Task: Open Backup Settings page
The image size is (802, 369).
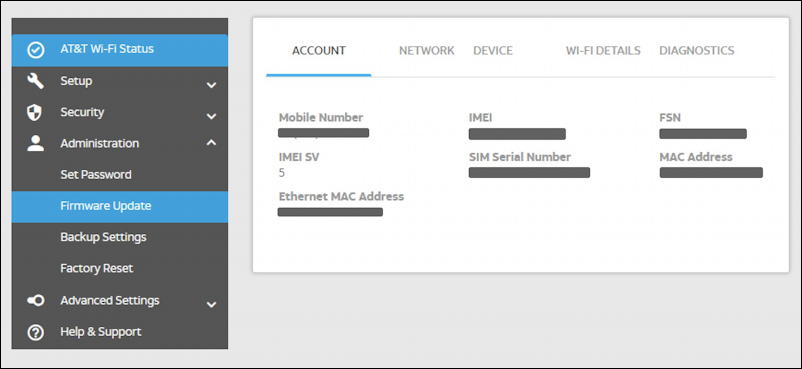Action: (103, 237)
